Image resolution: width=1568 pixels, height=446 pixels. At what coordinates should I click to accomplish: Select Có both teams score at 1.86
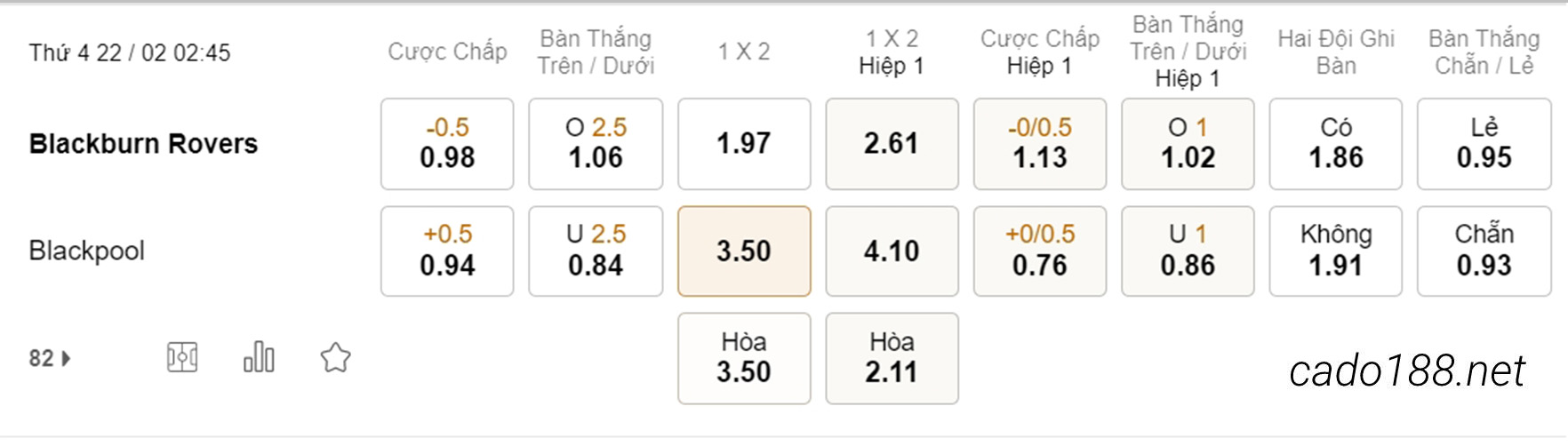click(x=1336, y=144)
